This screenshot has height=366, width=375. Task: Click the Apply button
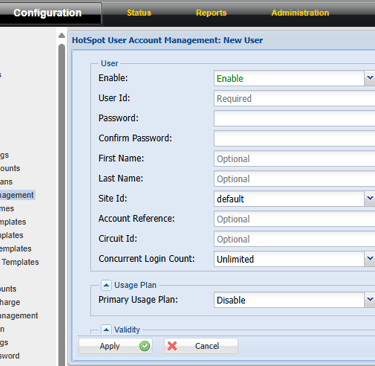pyautogui.click(x=115, y=346)
